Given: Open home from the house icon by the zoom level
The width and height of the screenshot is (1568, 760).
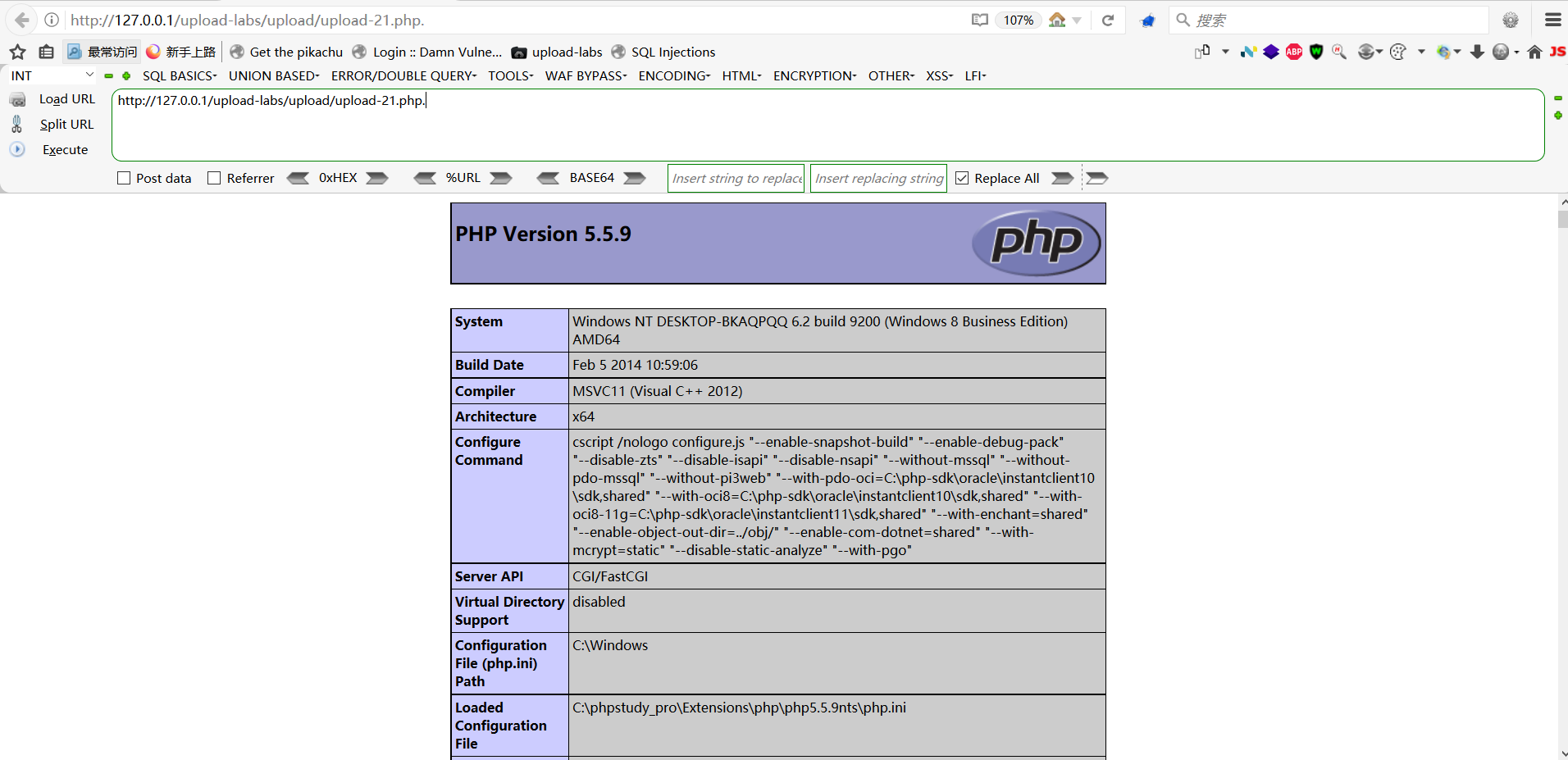Looking at the screenshot, I should (x=1057, y=20).
